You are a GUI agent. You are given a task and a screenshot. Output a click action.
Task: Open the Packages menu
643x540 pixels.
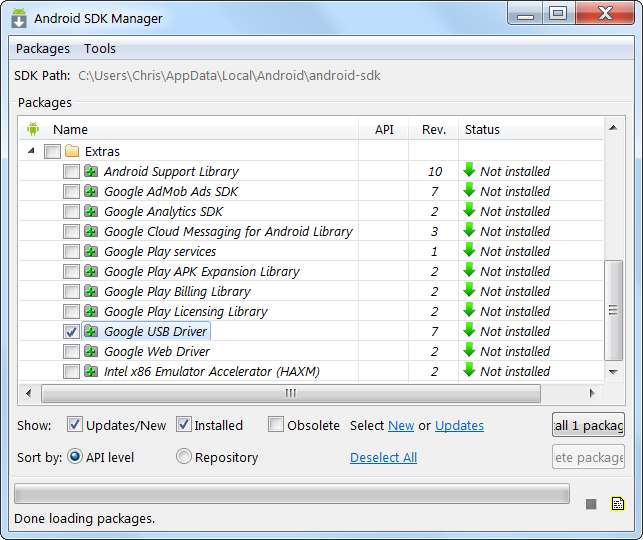click(43, 48)
